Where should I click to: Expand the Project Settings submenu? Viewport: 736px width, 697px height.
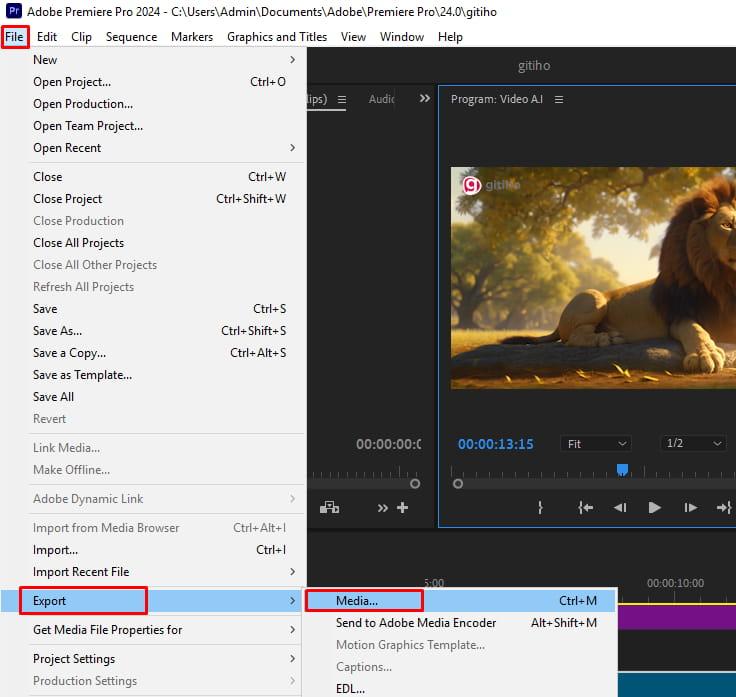tap(153, 659)
